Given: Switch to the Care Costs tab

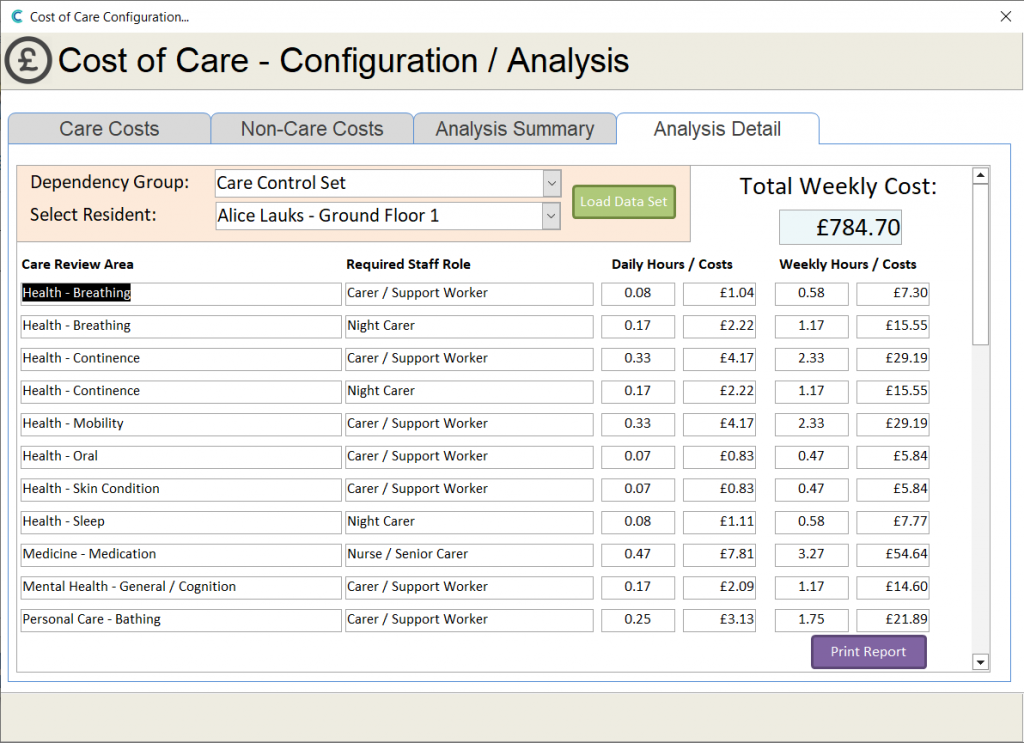Looking at the screenshot, I should tap(109, 129).
